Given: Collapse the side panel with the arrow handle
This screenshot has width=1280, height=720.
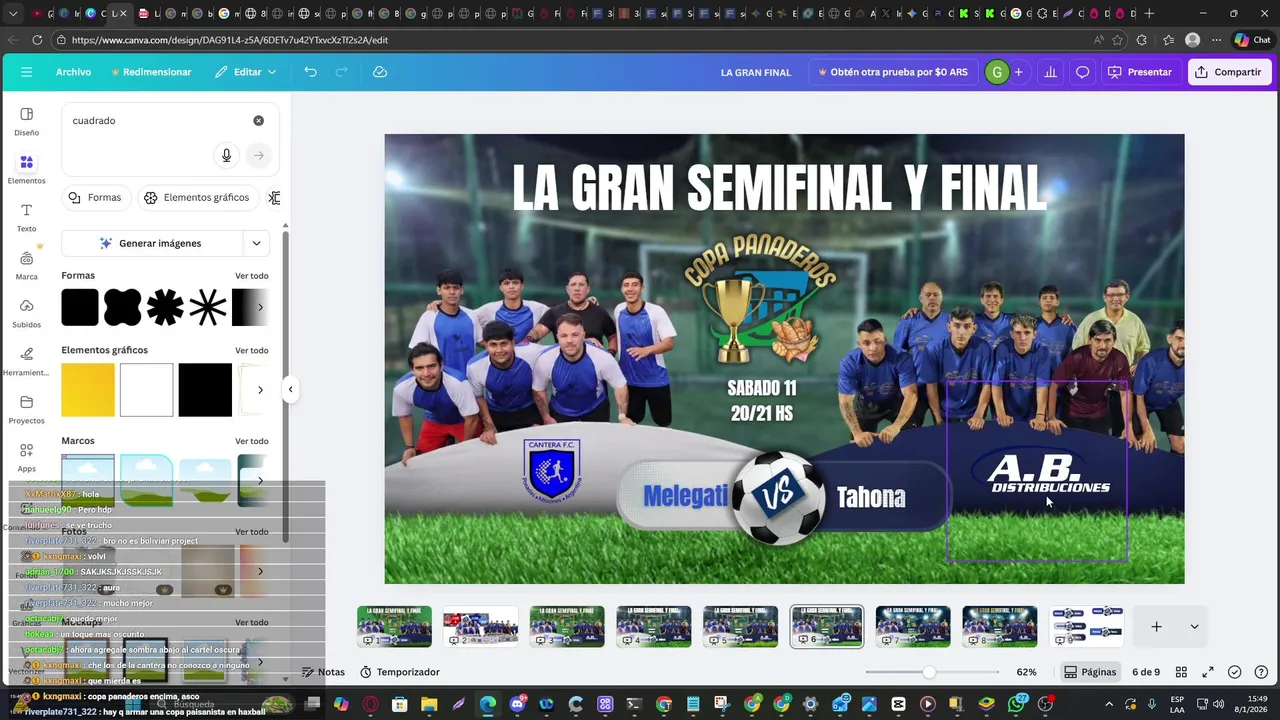Looking at the screenshot, I should coord(290,390).
